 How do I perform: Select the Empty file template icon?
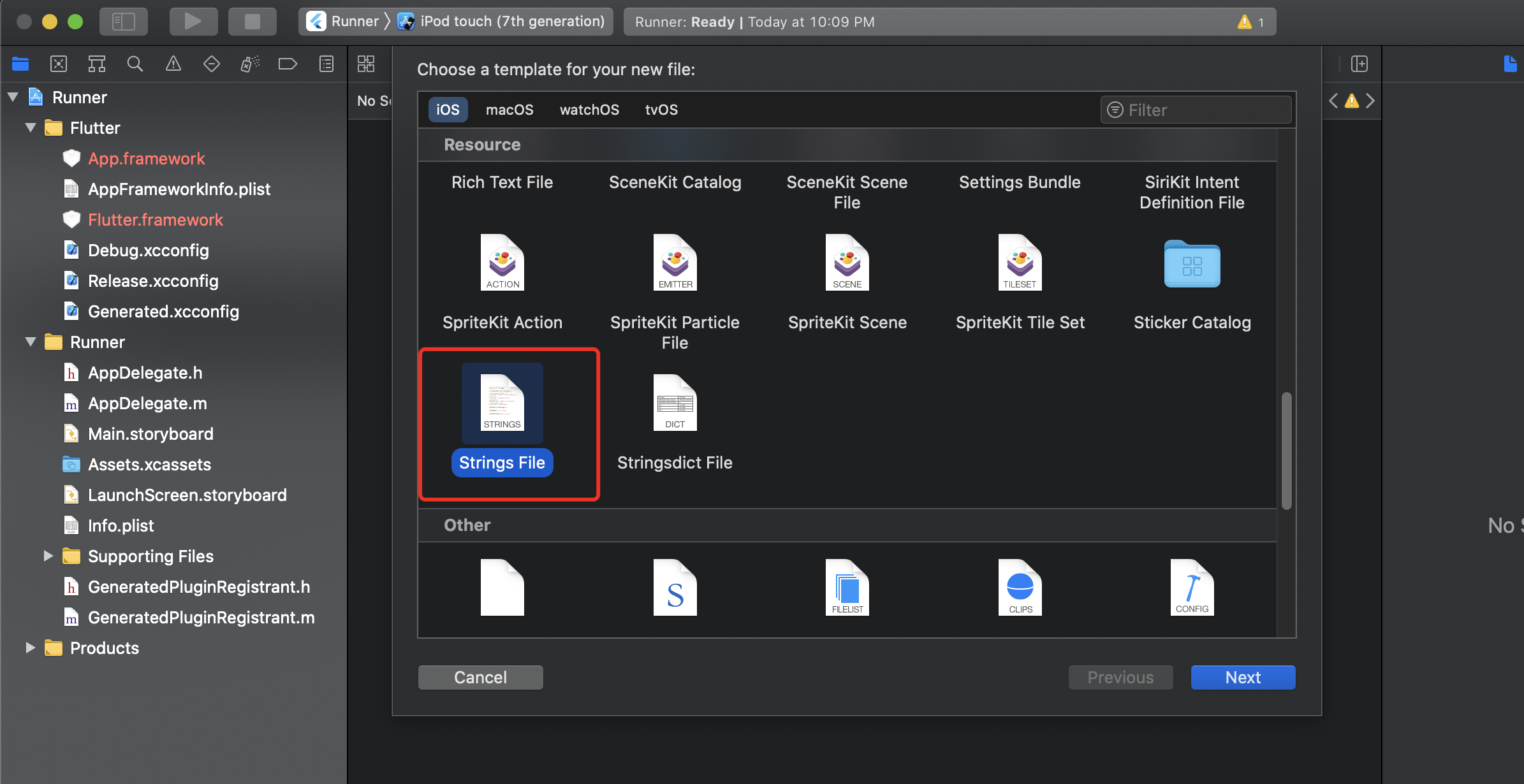pyautogui.click(x=502, y=587)
